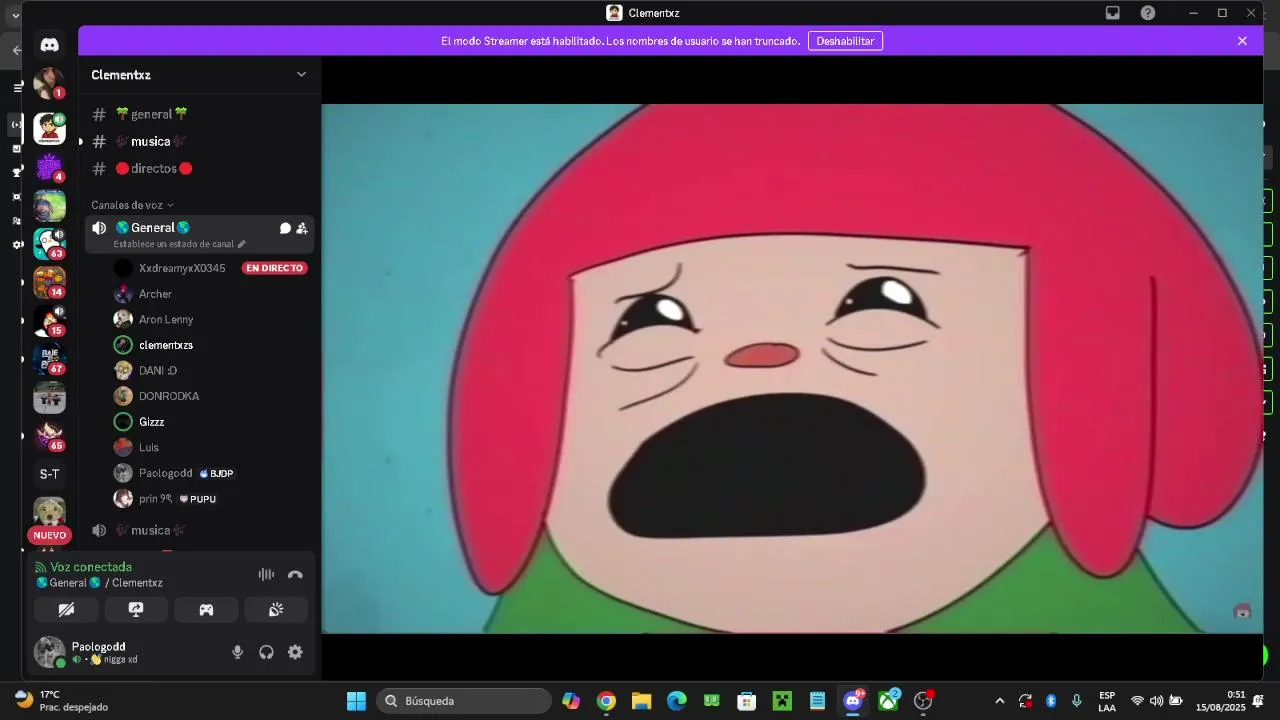Open Google Chrome from the taskbar

[606, 701]
